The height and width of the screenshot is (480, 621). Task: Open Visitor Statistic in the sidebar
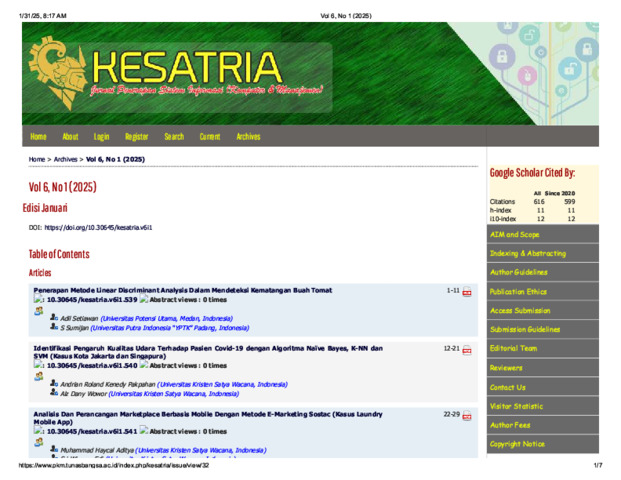(515, 406)
